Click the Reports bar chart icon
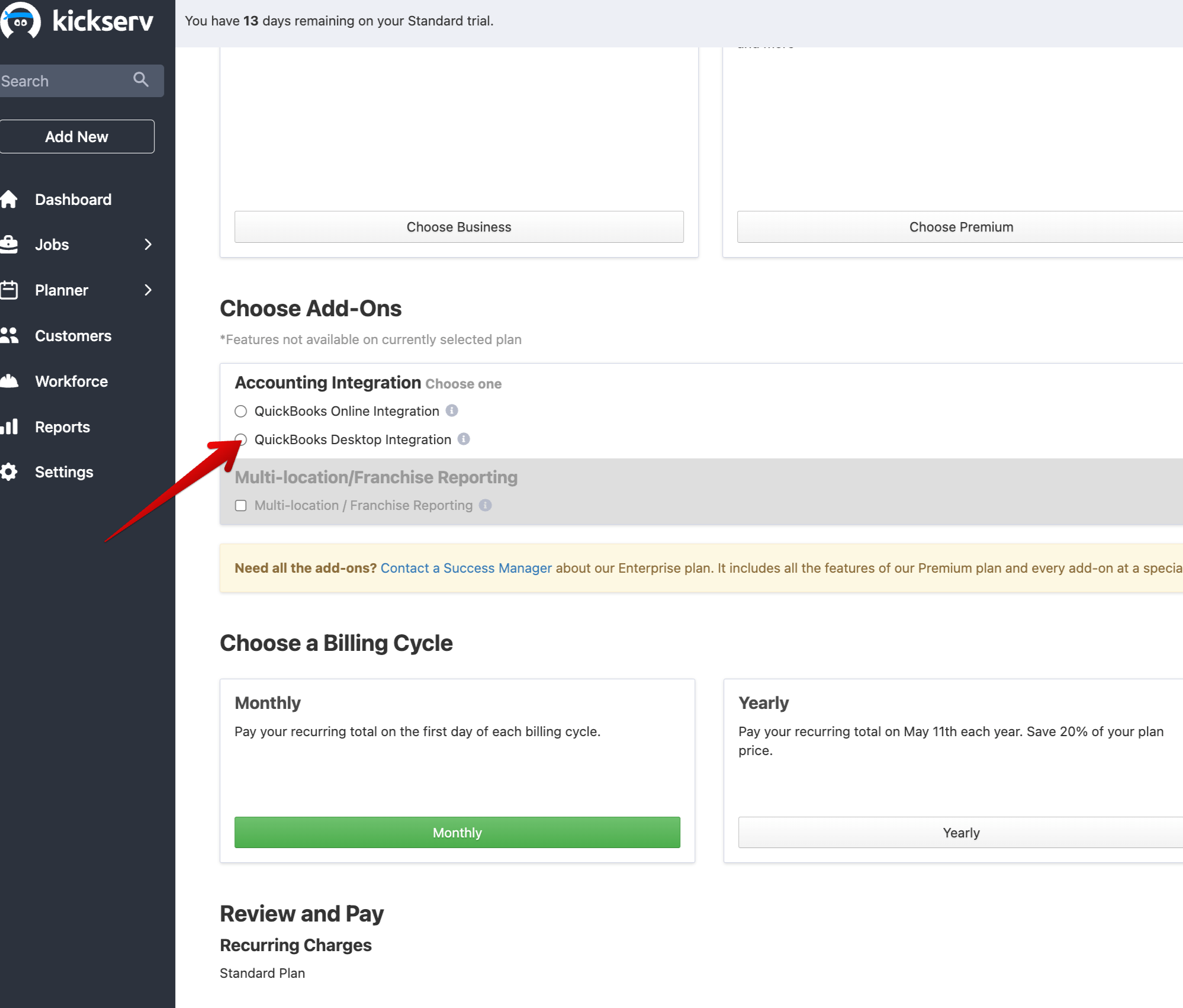 (x=9, y=427)
